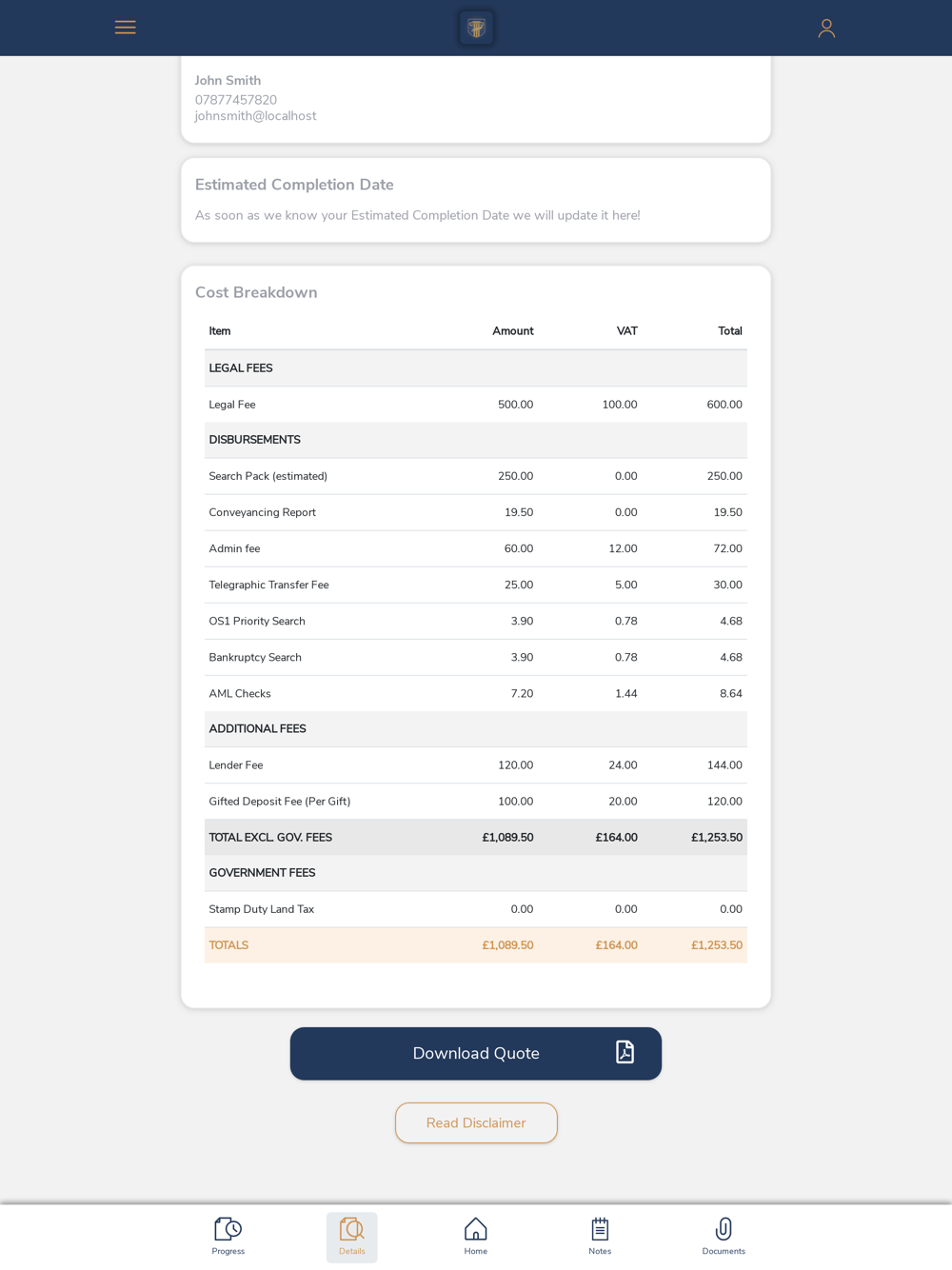Click the Read Disclaimer button

coord(476,1122)
